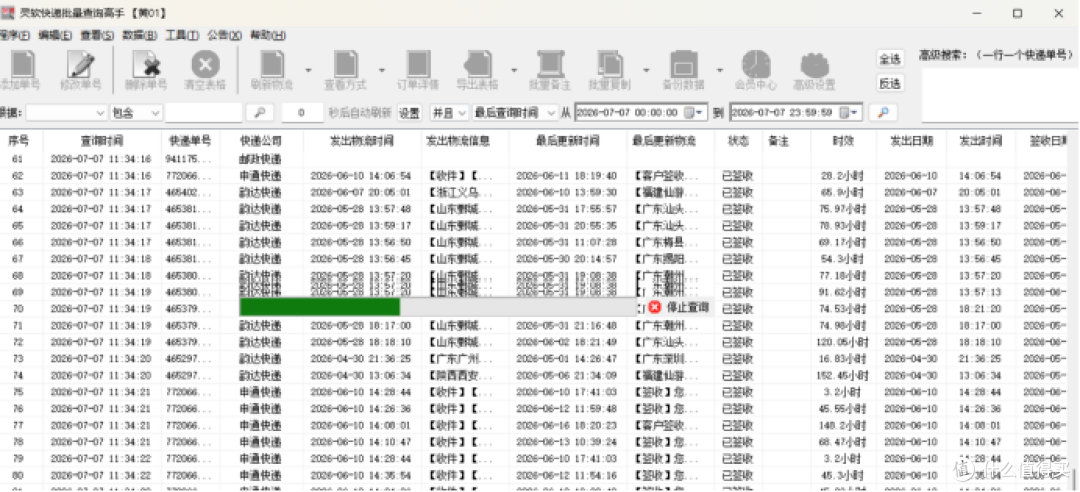The height and width of the screenshot is (492, 1080).
Task: Open the 程序(F) menu
Action: coord(14,35)
